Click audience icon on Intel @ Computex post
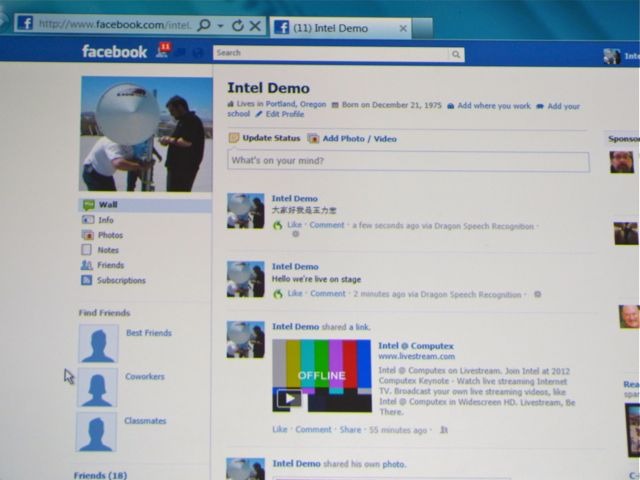Screen dimensions: 640x480 point(444,430)
